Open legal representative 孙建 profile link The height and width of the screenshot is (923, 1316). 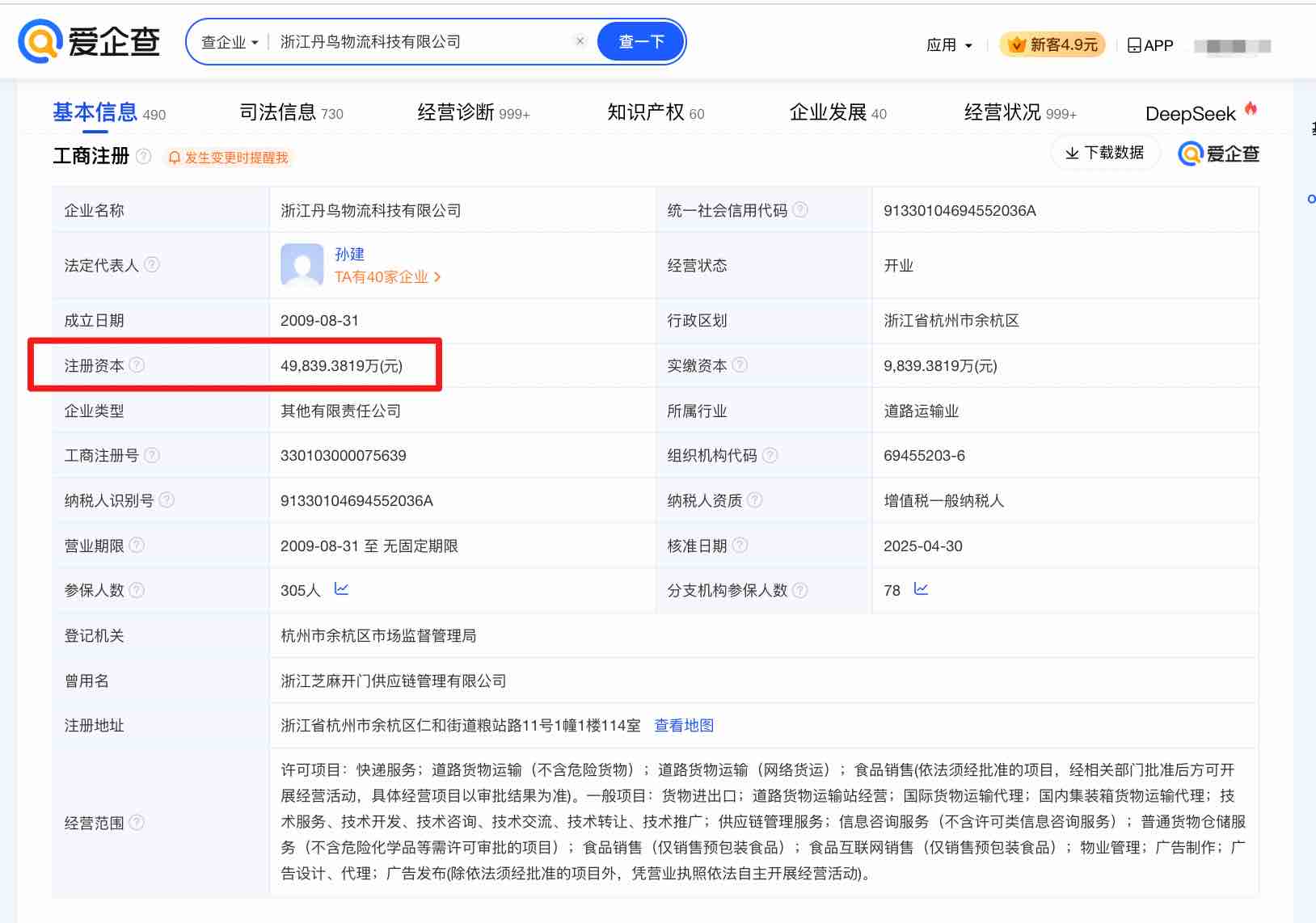(x=349, y=254)
